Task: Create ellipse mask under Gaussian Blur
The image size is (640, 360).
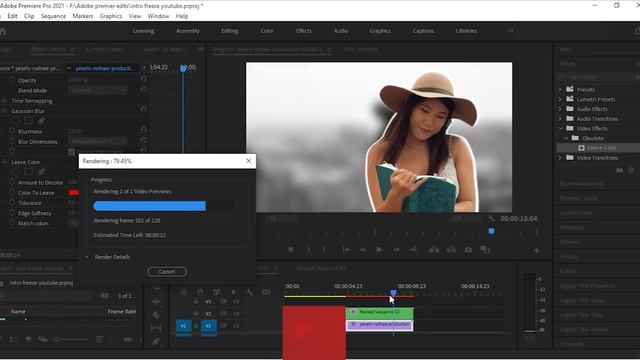Action: 15,121
